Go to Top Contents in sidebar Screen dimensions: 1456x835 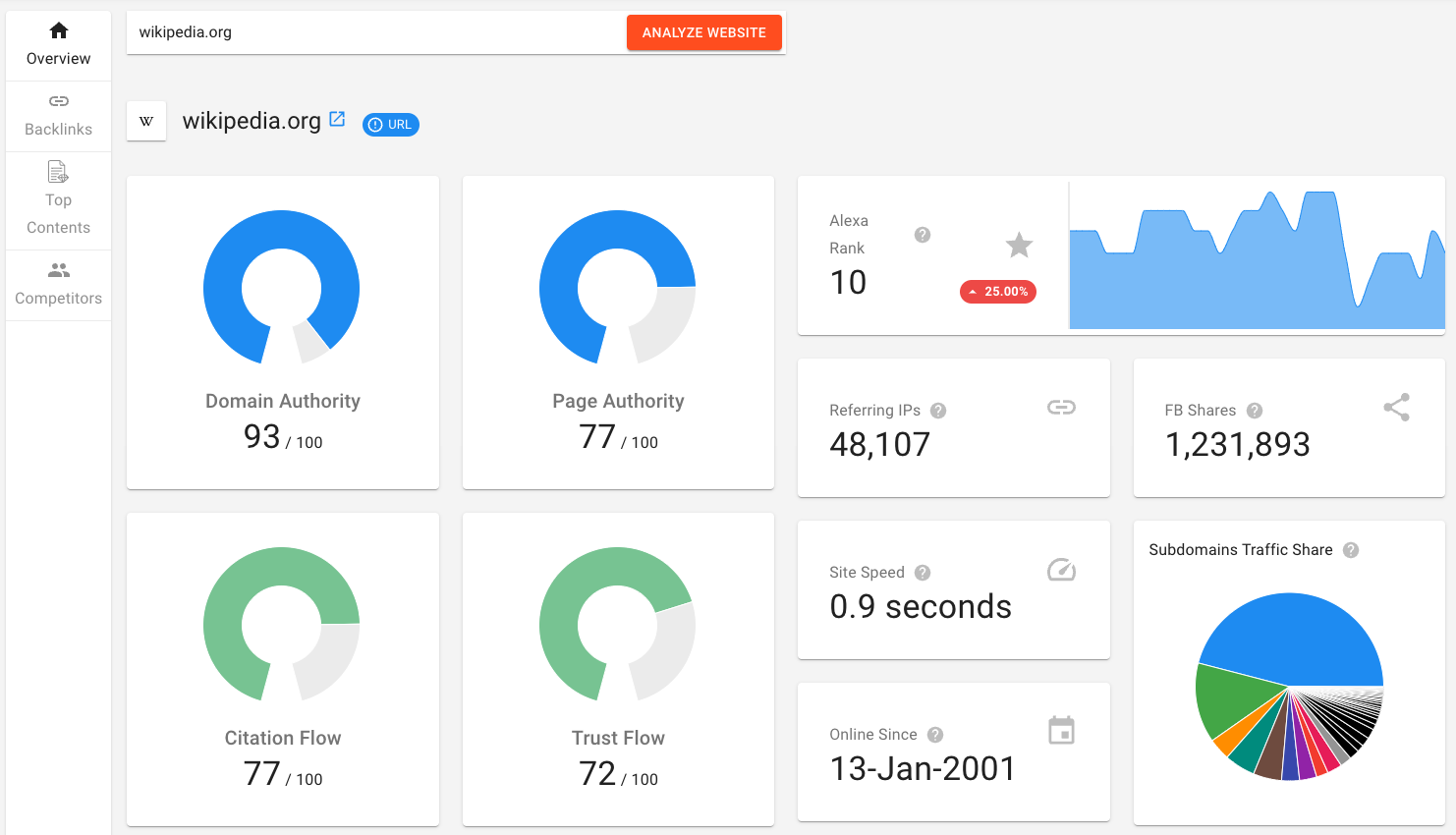[59, 199]
